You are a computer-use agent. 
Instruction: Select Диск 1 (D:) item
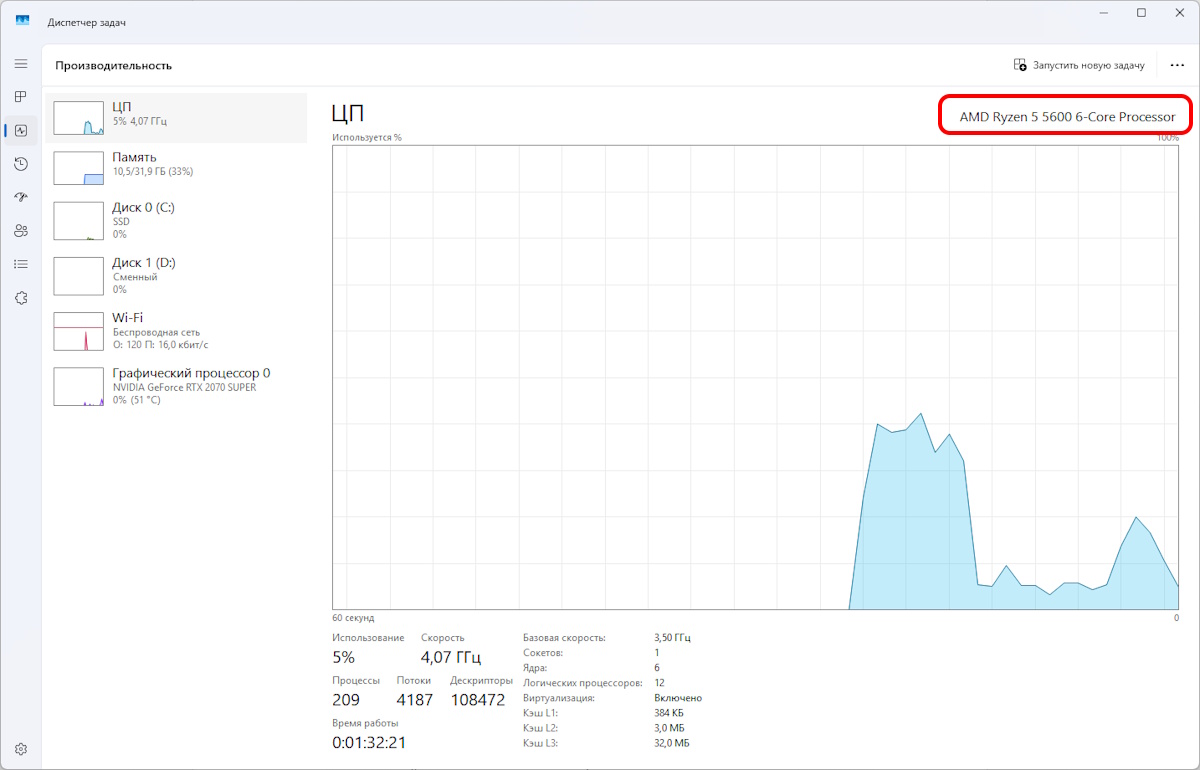coord(177,275)
